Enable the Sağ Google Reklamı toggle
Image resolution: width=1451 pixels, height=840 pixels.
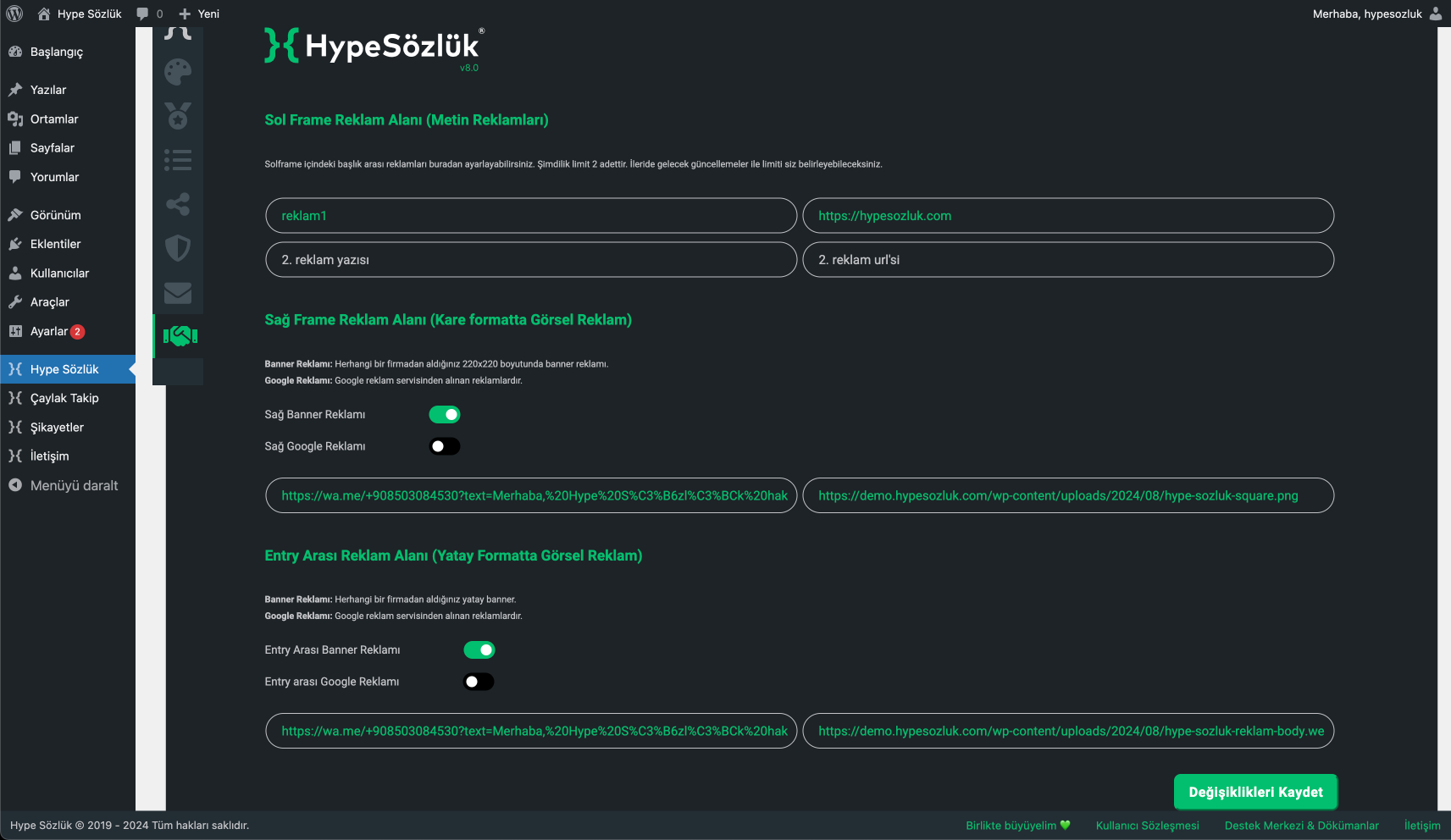pyautogui.click(x=445, y=446)
